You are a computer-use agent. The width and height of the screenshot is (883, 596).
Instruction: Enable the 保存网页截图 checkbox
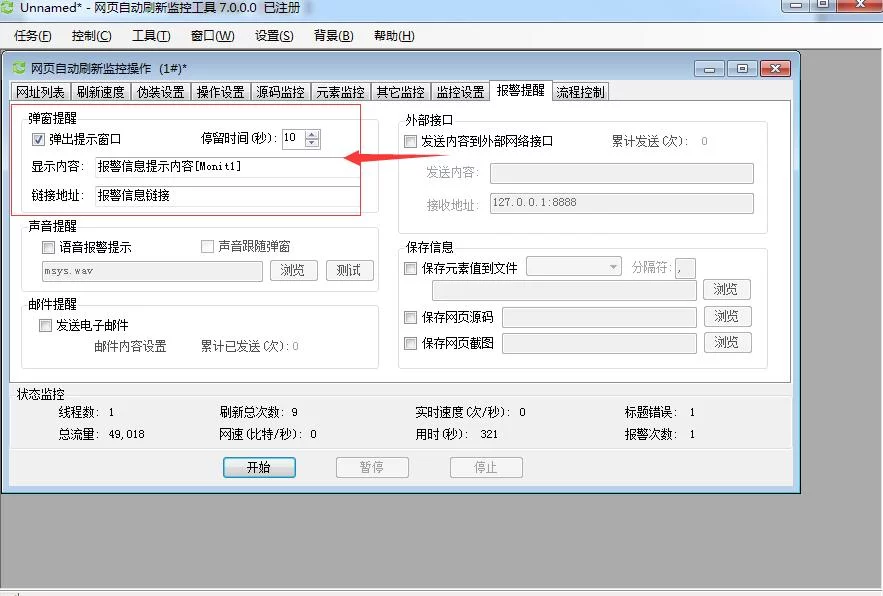point(411,343)
